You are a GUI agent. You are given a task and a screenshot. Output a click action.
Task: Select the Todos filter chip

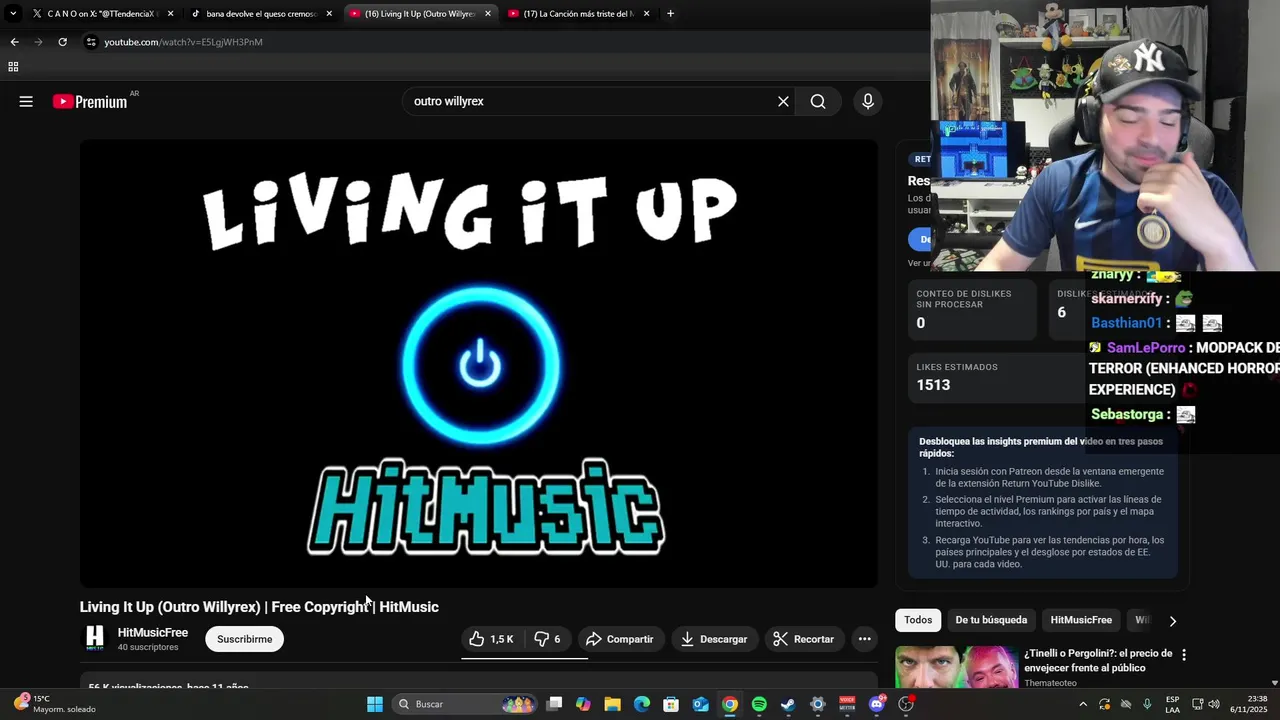click(x=918, y=620)
